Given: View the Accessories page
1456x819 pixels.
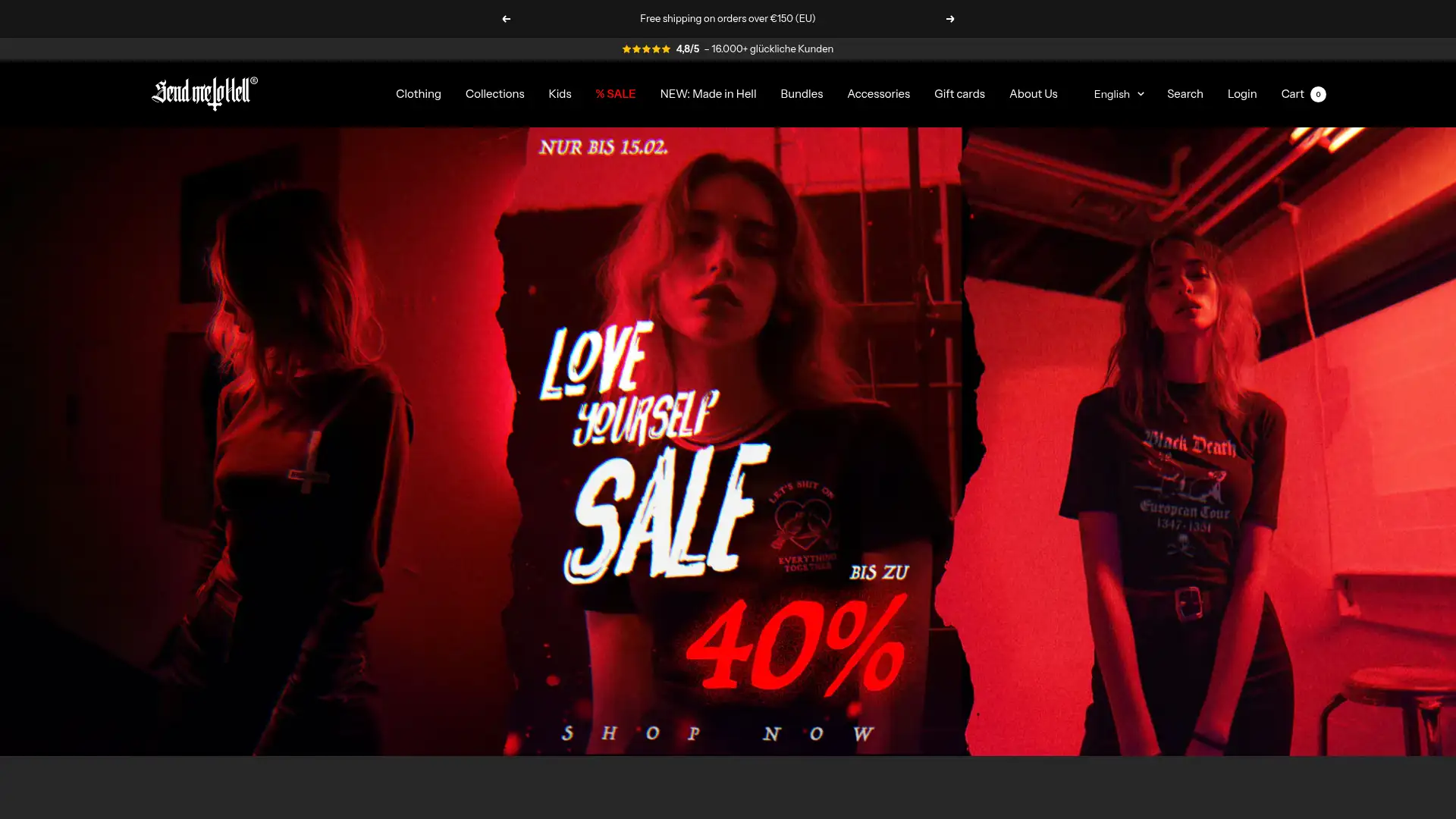Looking at the screenshot, I should click(x=878, y=94).
